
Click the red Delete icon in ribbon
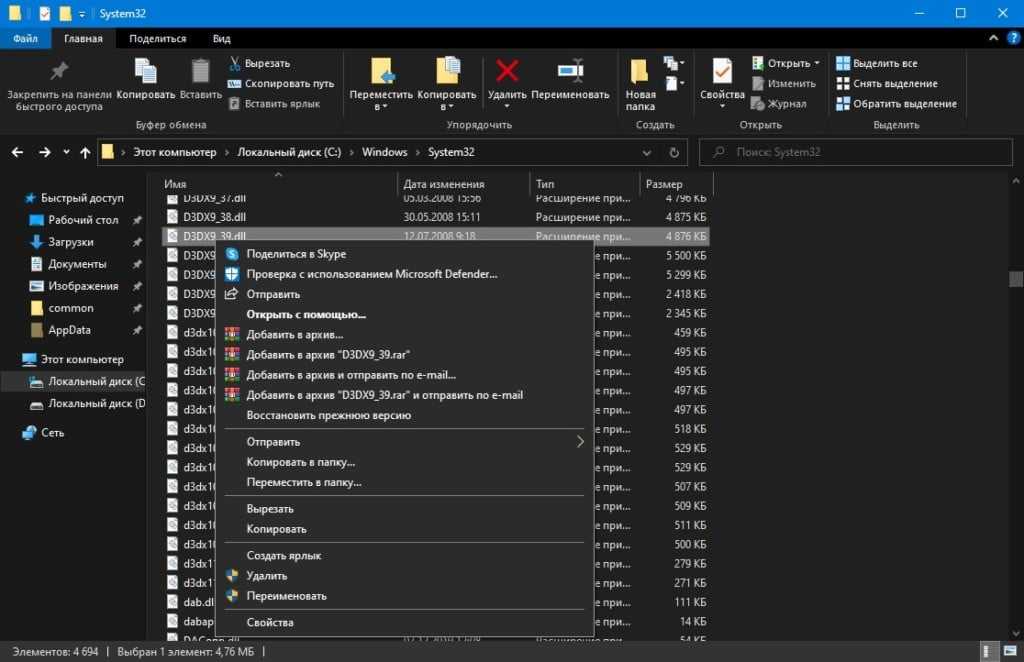point(507,72)
